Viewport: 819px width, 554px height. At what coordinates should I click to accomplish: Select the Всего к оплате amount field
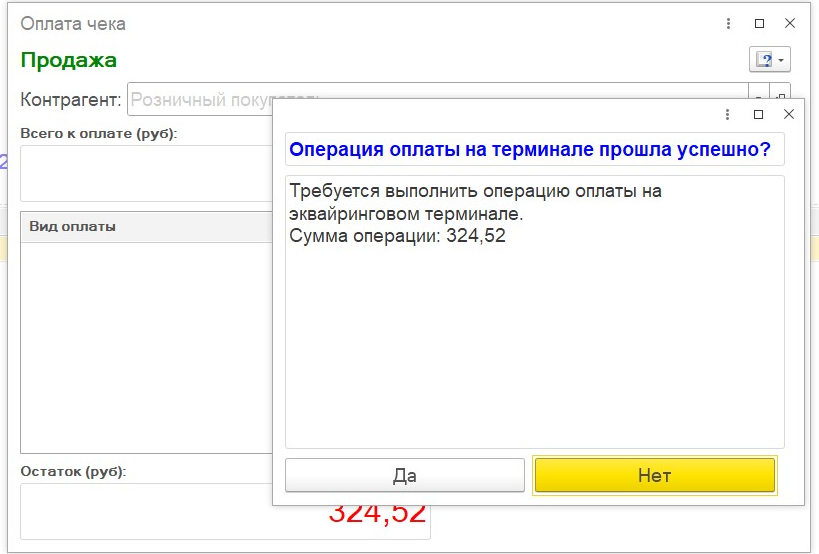[146, 173]
